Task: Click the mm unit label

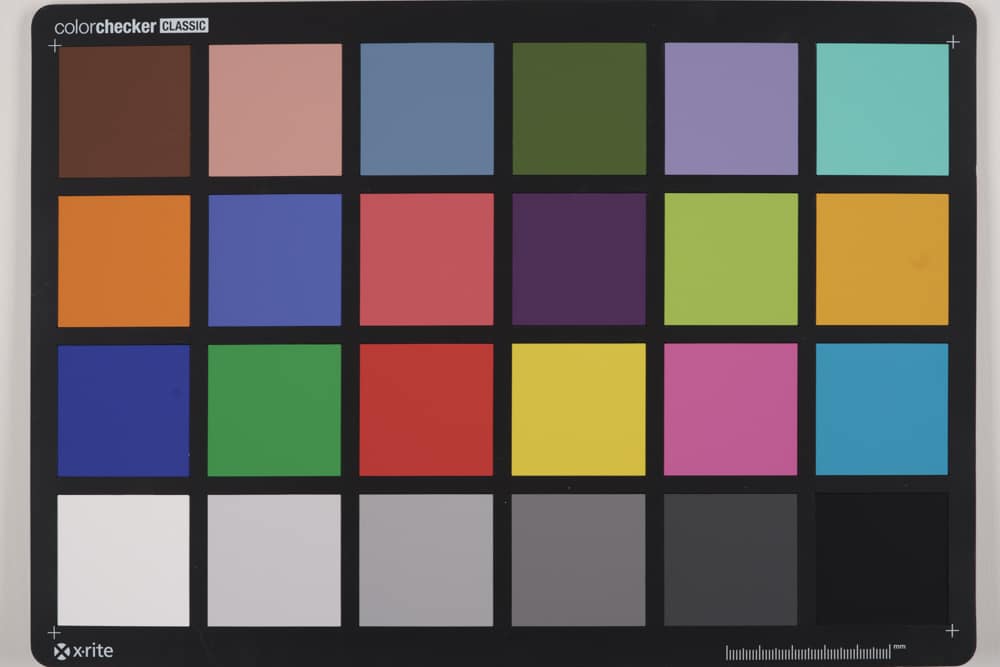Action: coord(899,647)
